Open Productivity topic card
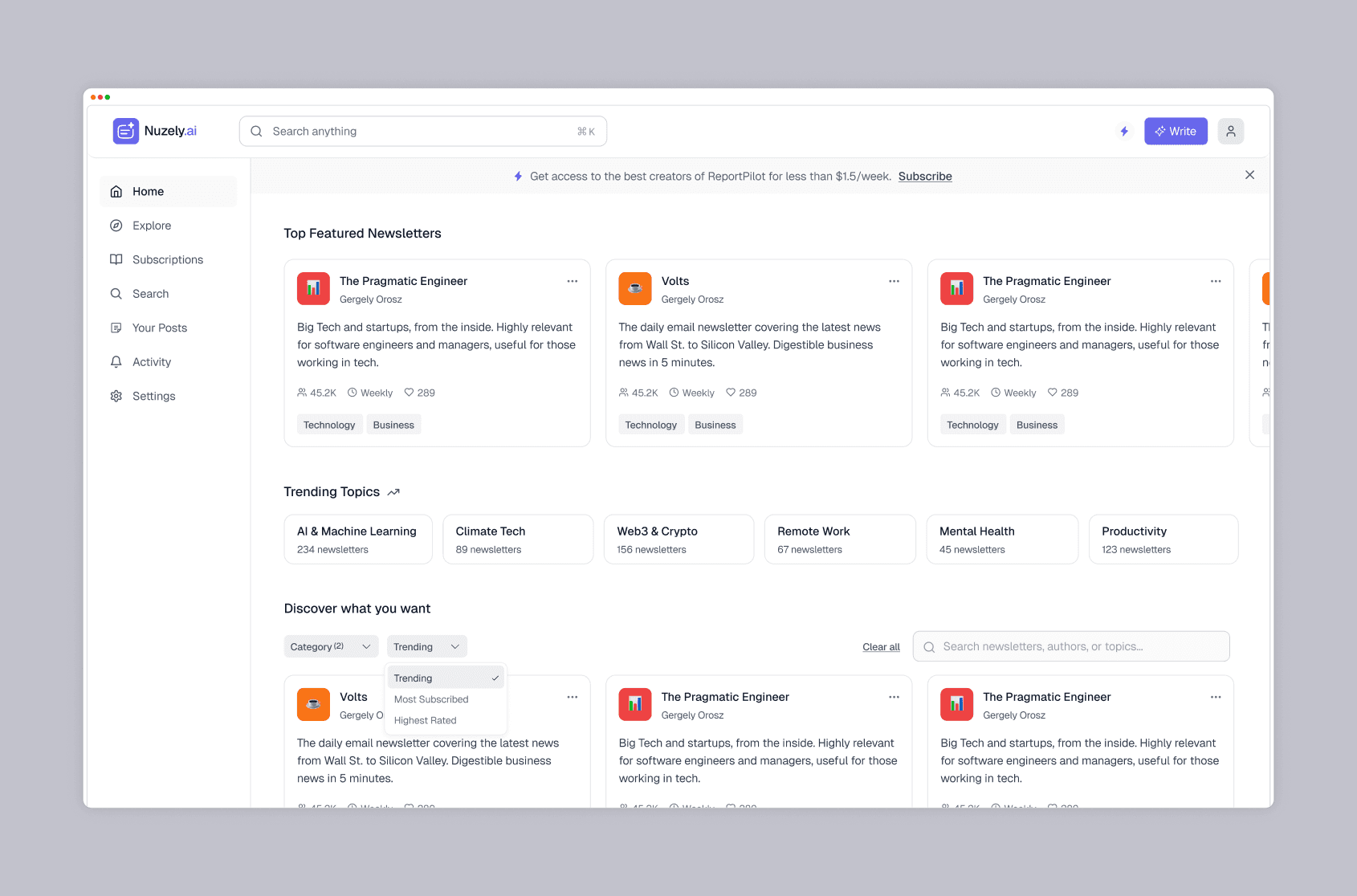This screenshot has width=1357, height=896. (1163, 540)
